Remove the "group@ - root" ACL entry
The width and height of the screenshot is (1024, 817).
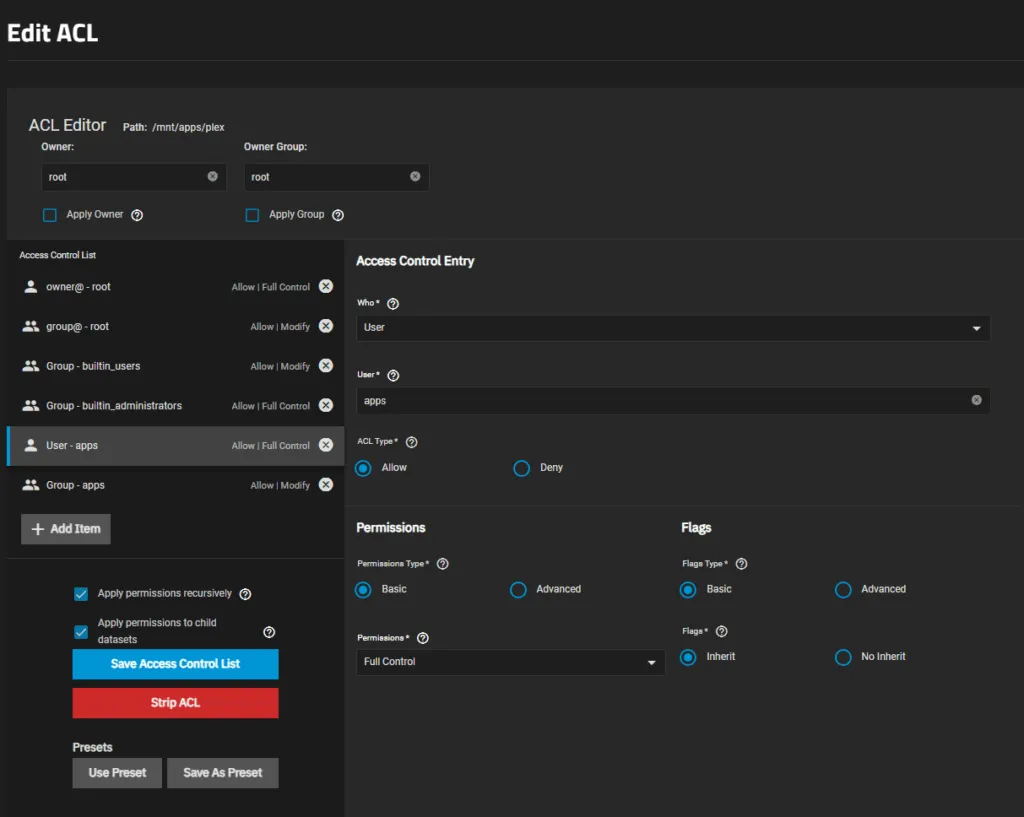pyautogui.click(x=326, y=326)
